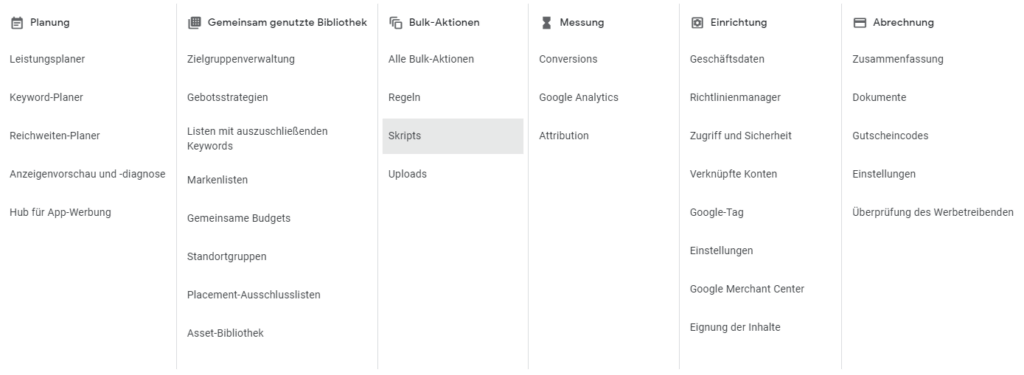Screen dimensions: 1024x375
Task: Click the Planung calendar icon
Action: pos(17,23)
